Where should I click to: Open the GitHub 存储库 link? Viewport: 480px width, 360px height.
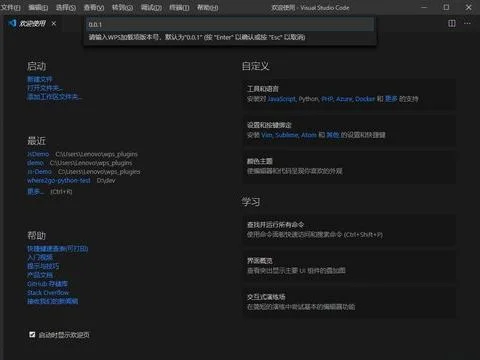click(x=47, y=284)
